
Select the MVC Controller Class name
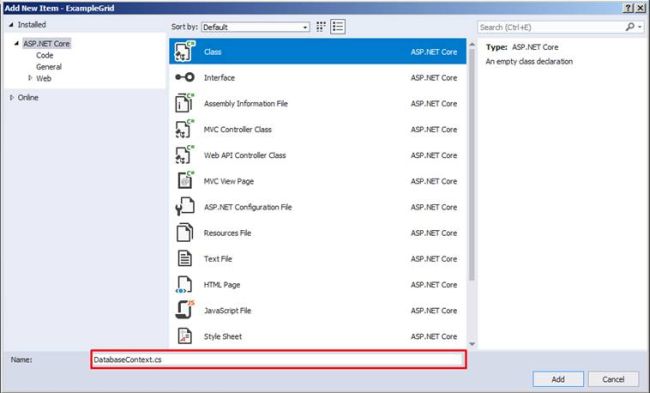(238, 129)
